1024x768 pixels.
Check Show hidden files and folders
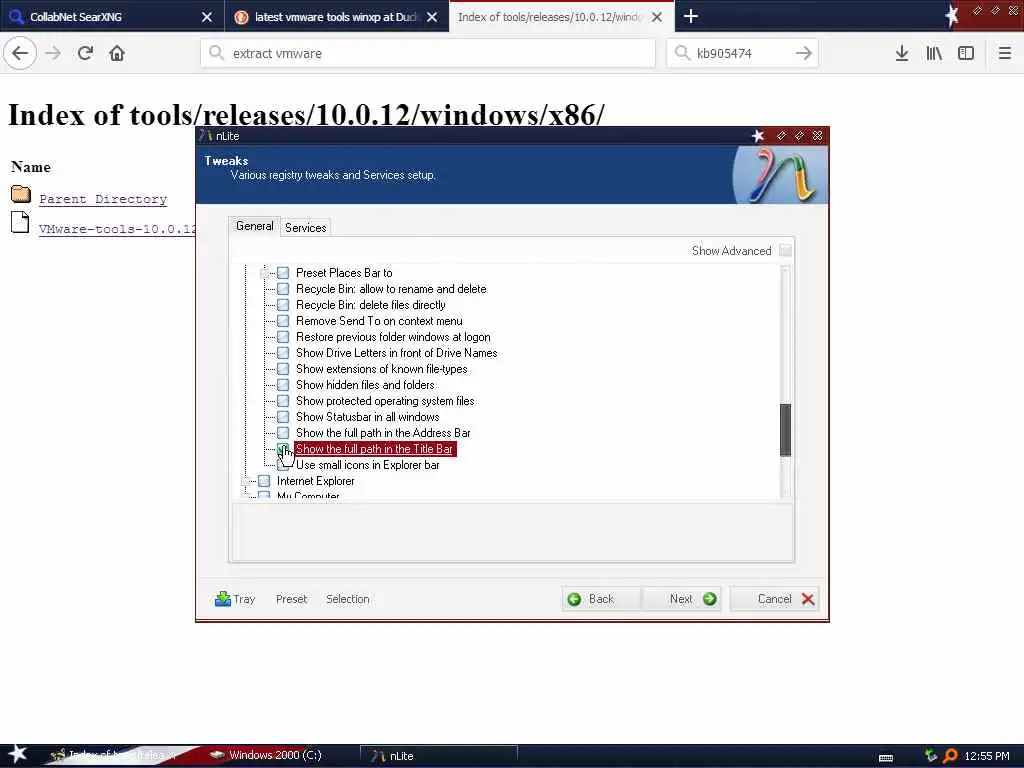coord(283,385)
